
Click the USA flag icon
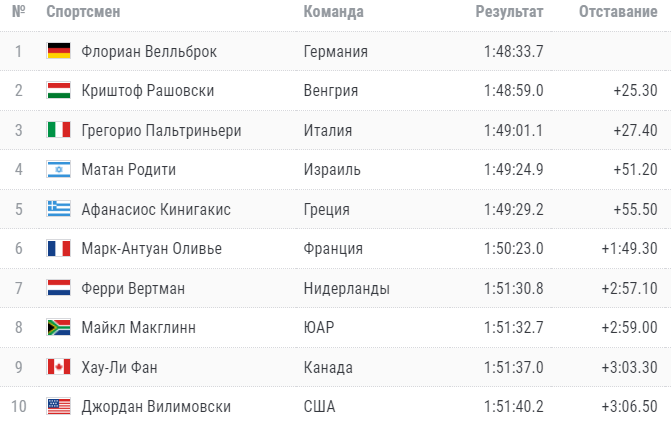tap(58, 407)
